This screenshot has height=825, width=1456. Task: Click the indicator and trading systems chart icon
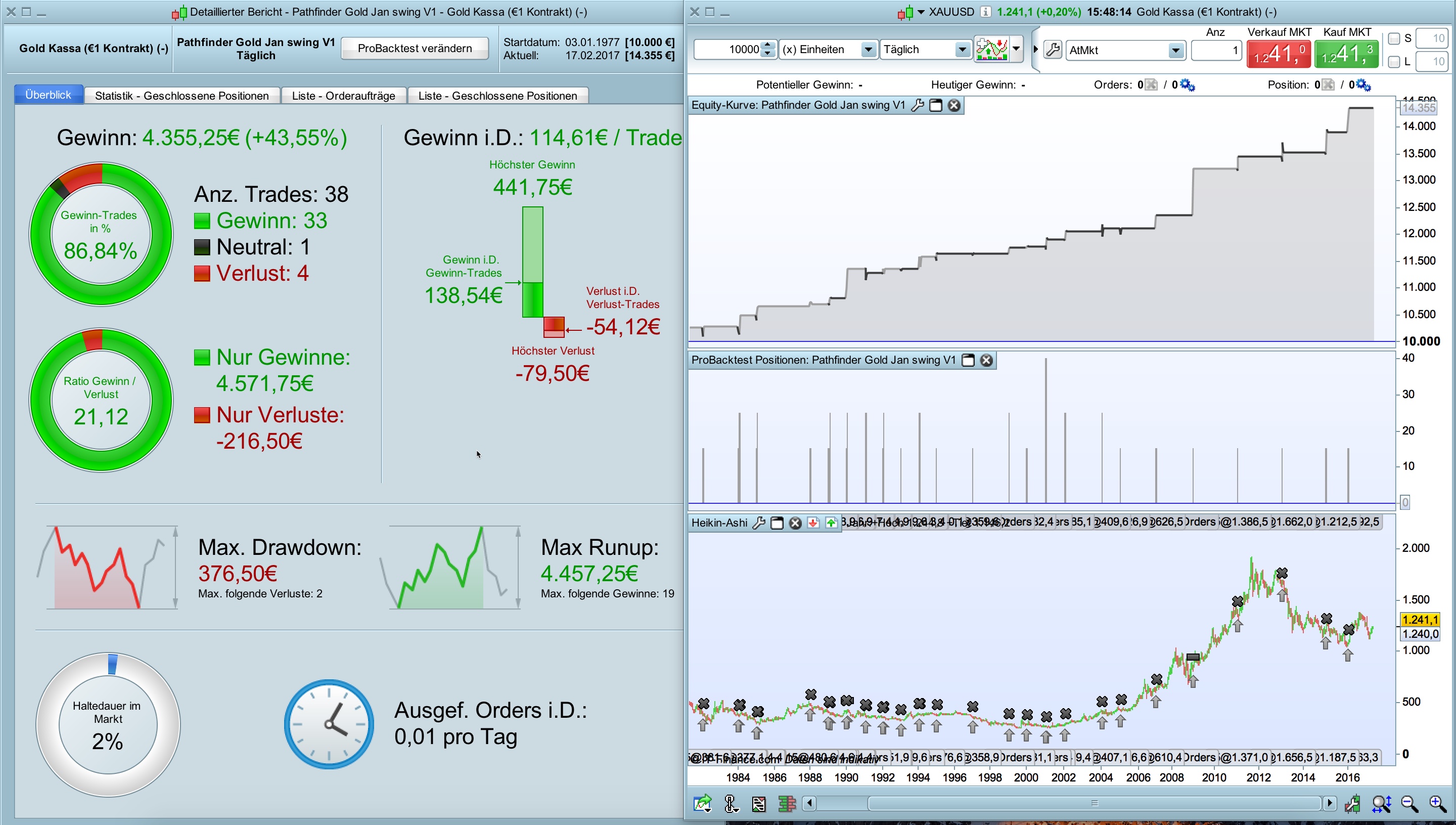click(990, 49)
